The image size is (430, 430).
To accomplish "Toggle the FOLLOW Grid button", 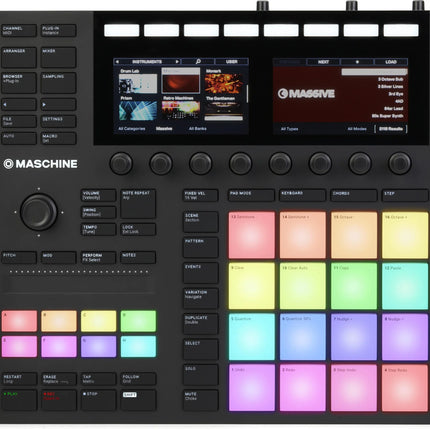I will tap(138, 379).
